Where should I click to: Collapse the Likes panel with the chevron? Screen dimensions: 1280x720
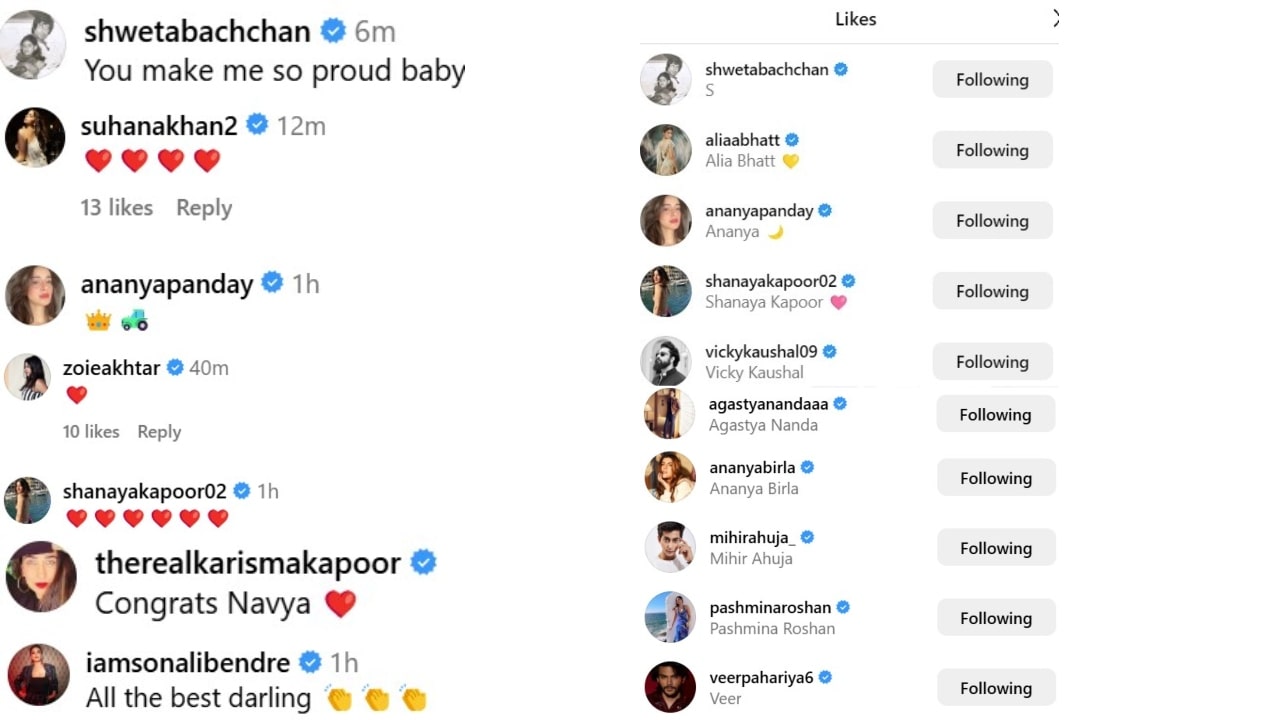pyautogui.click(x=1056, y=17)
